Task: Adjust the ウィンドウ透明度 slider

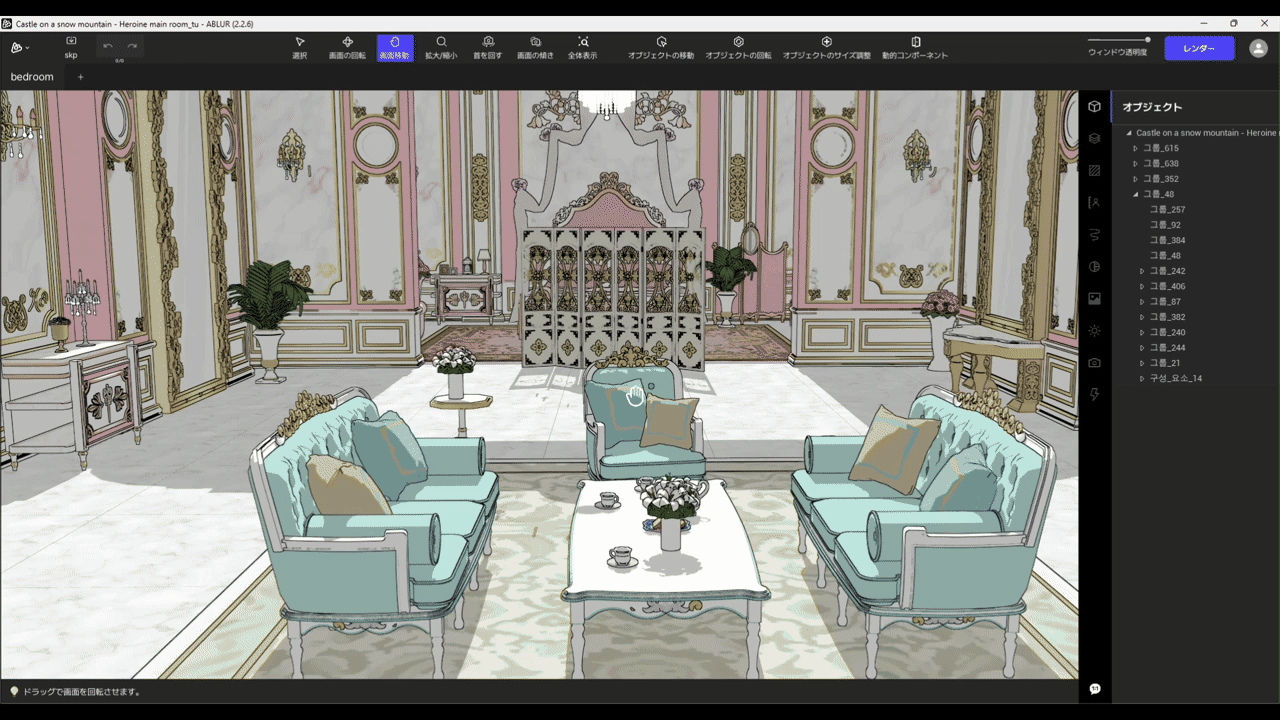Action: pos(1118,40)
